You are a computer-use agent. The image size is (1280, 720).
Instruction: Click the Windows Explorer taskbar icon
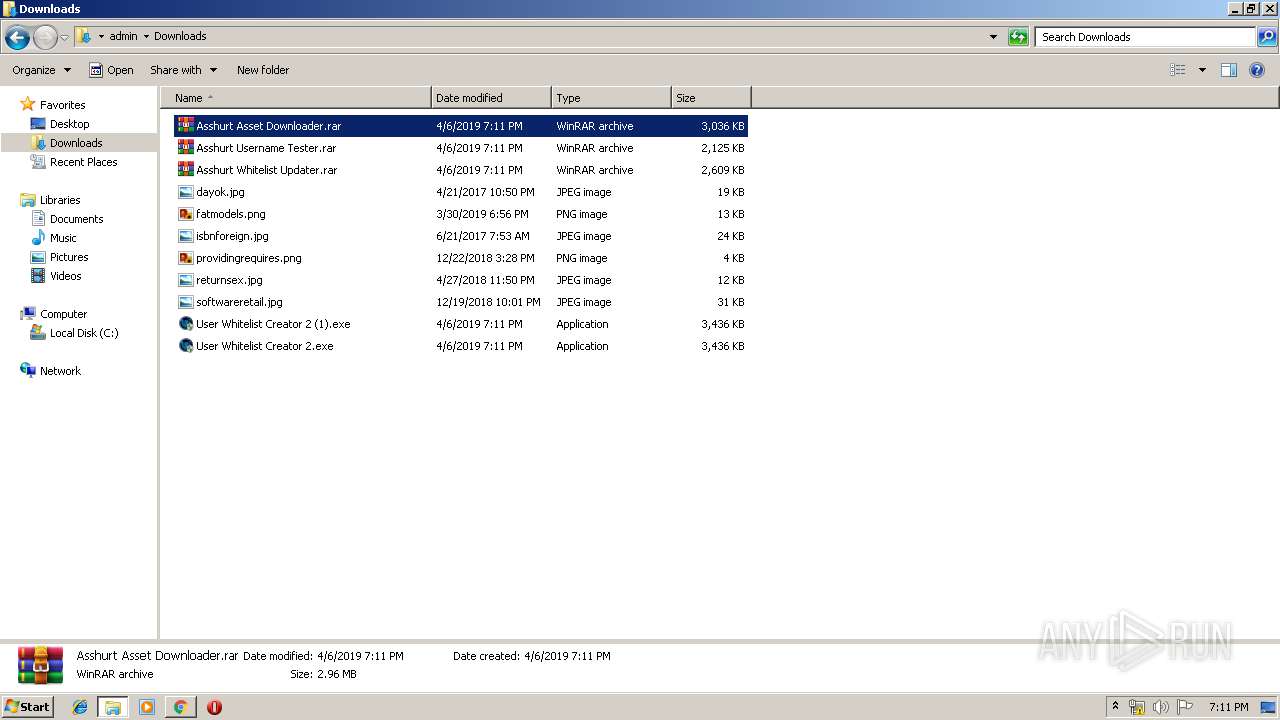[113, 707]
